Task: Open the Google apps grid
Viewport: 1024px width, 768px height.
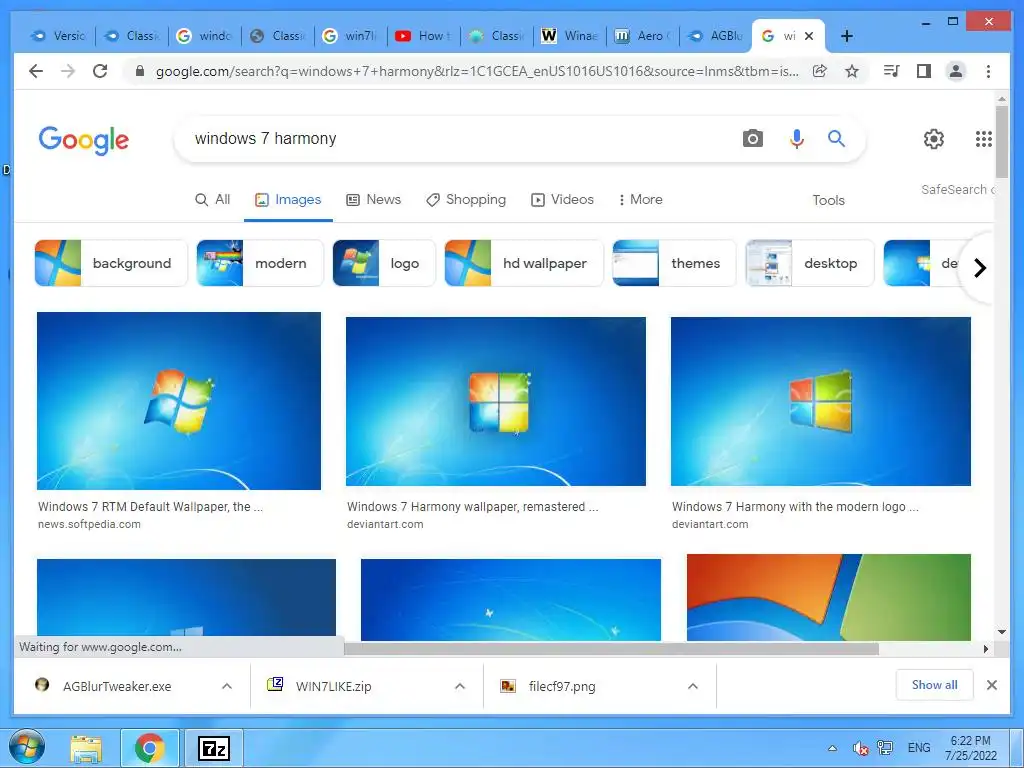Action: 984,138
